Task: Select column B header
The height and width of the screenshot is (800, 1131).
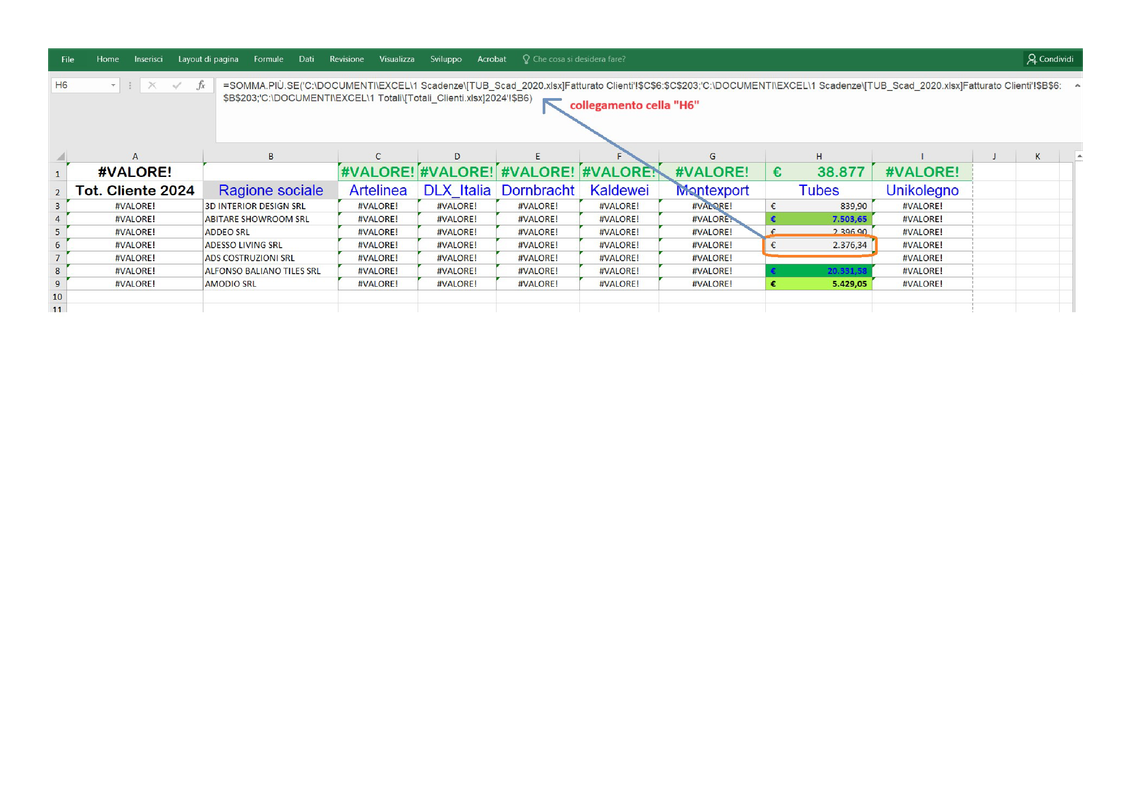Action: click(270, 156)
